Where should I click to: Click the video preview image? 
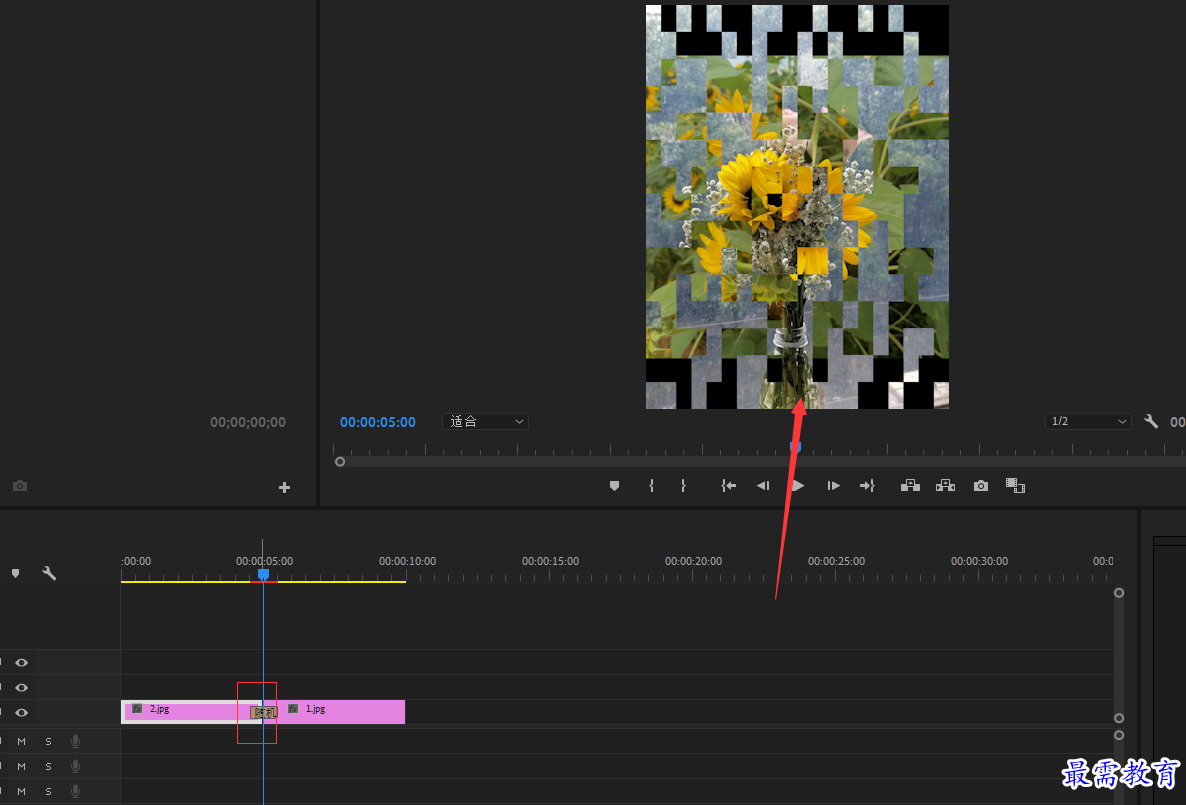click(796, 207)
